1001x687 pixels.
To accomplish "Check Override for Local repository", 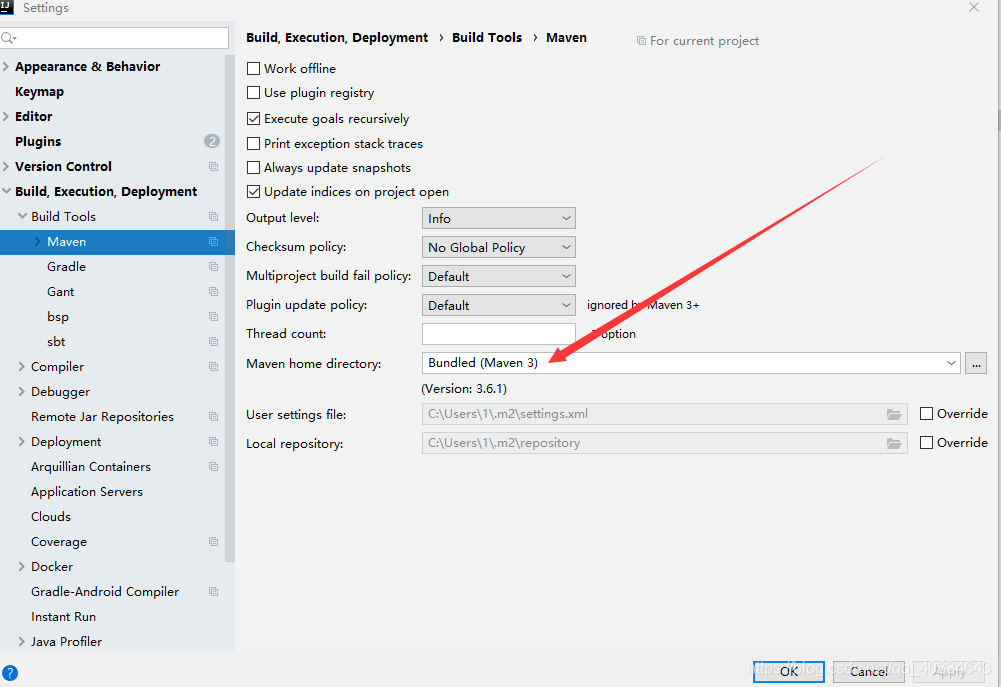I will pyautogui.click(x=926, y=442).
